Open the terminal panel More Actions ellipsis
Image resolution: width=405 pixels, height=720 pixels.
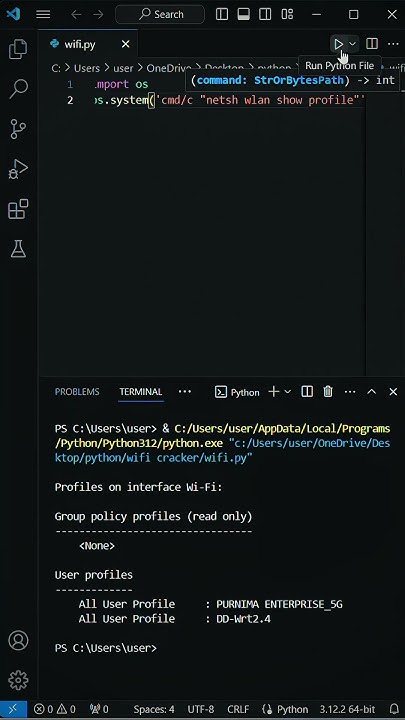click(x=350, y=392)
